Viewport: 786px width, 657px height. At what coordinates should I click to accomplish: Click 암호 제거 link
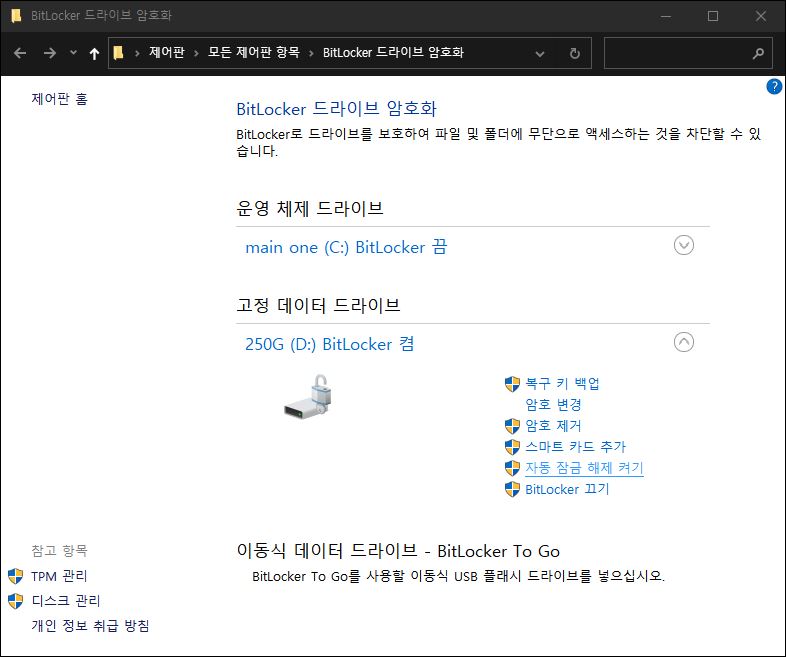(x=553, y=426)
